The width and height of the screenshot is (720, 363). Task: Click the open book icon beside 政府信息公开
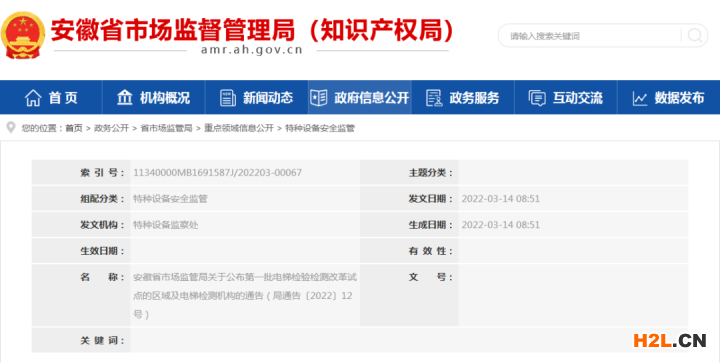319,98
